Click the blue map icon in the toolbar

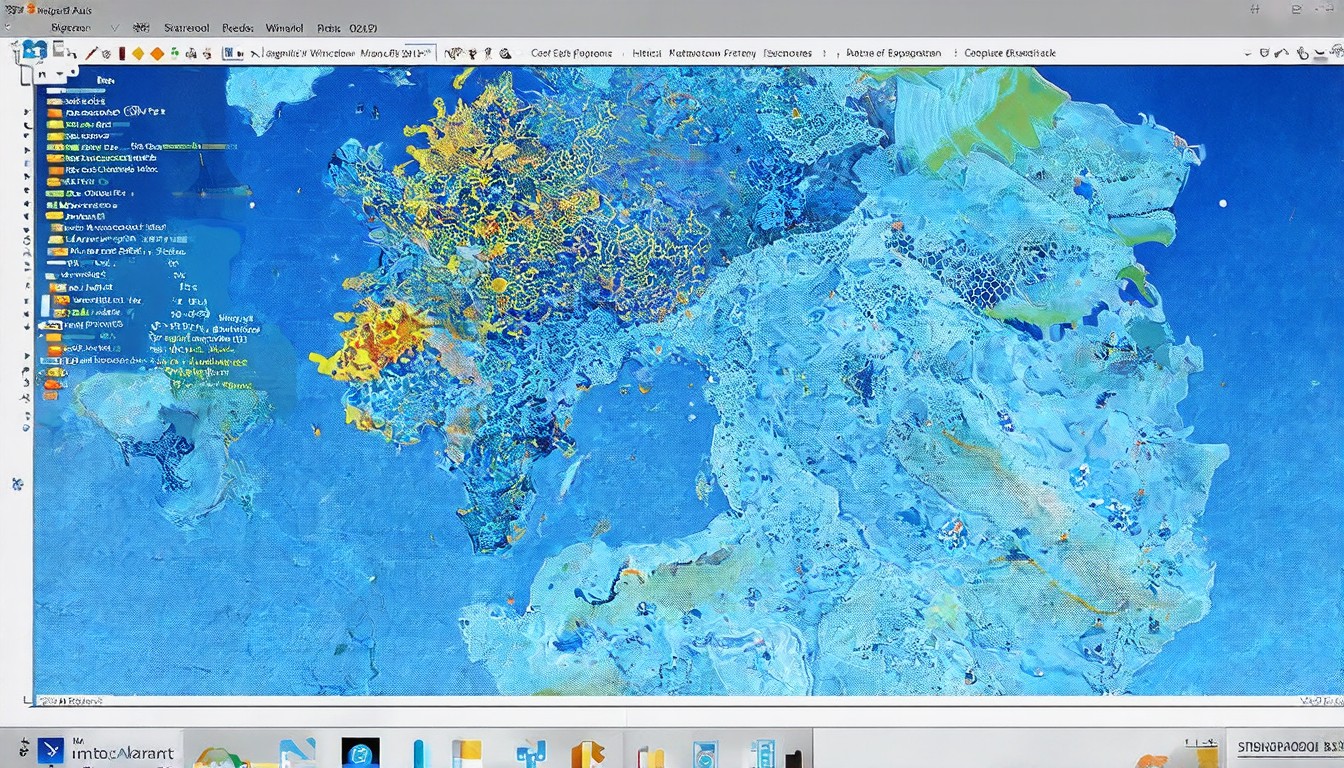click(x=36, y=51)
